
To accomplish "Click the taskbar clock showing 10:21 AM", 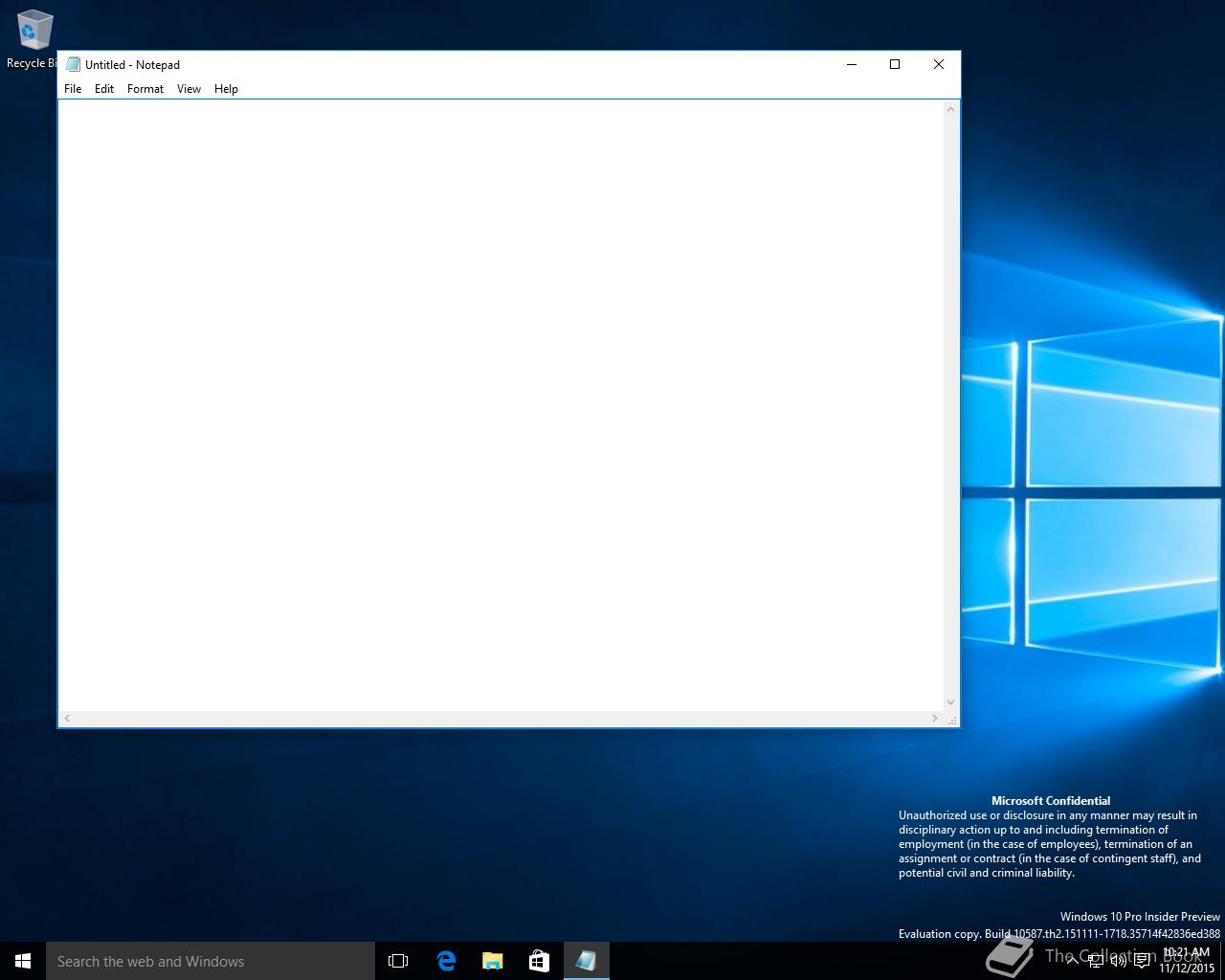I will click(x=1186, y=961).
